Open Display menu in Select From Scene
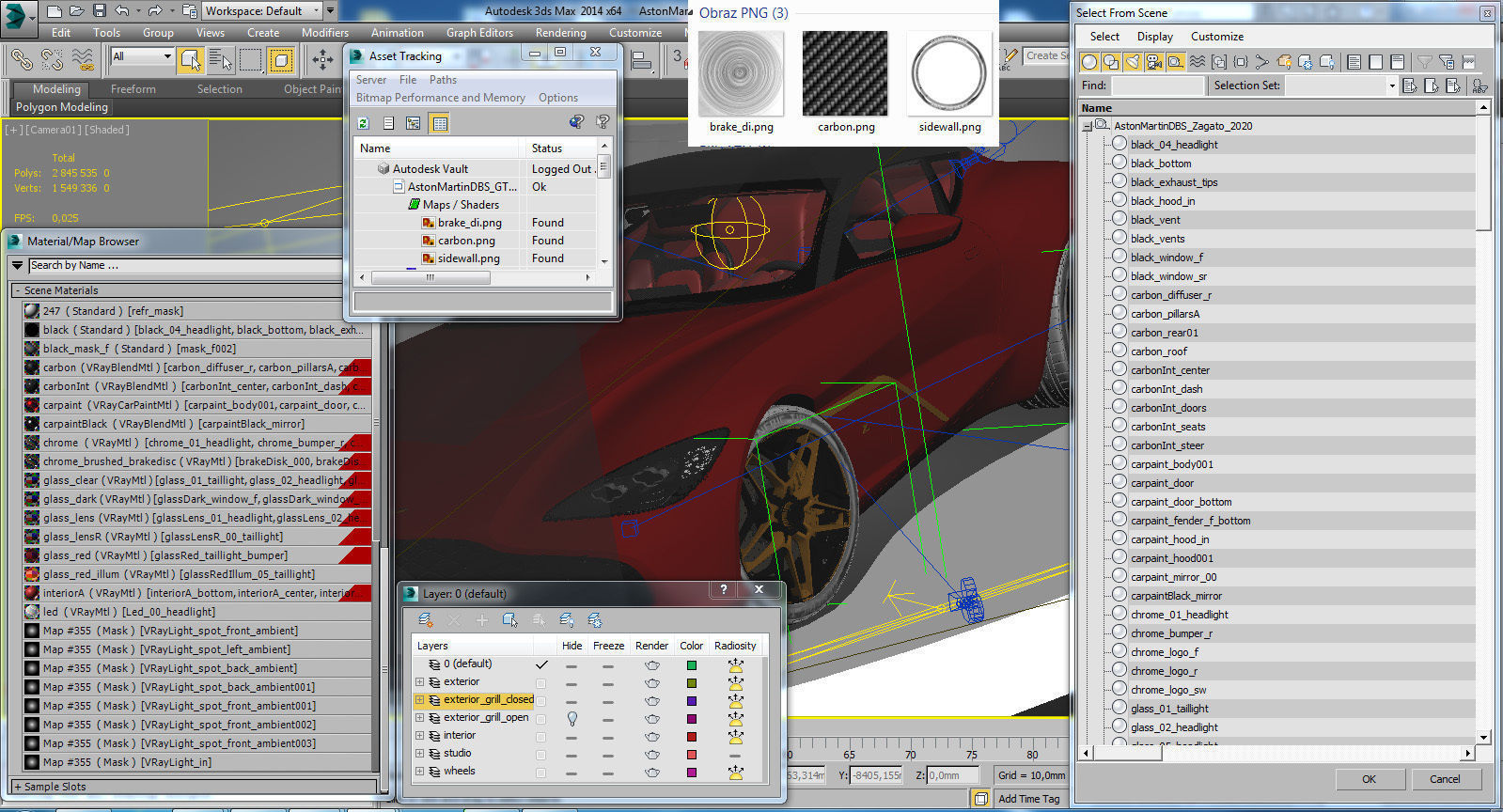The height and width of the screenshot is (812, 1503). 1154,37
